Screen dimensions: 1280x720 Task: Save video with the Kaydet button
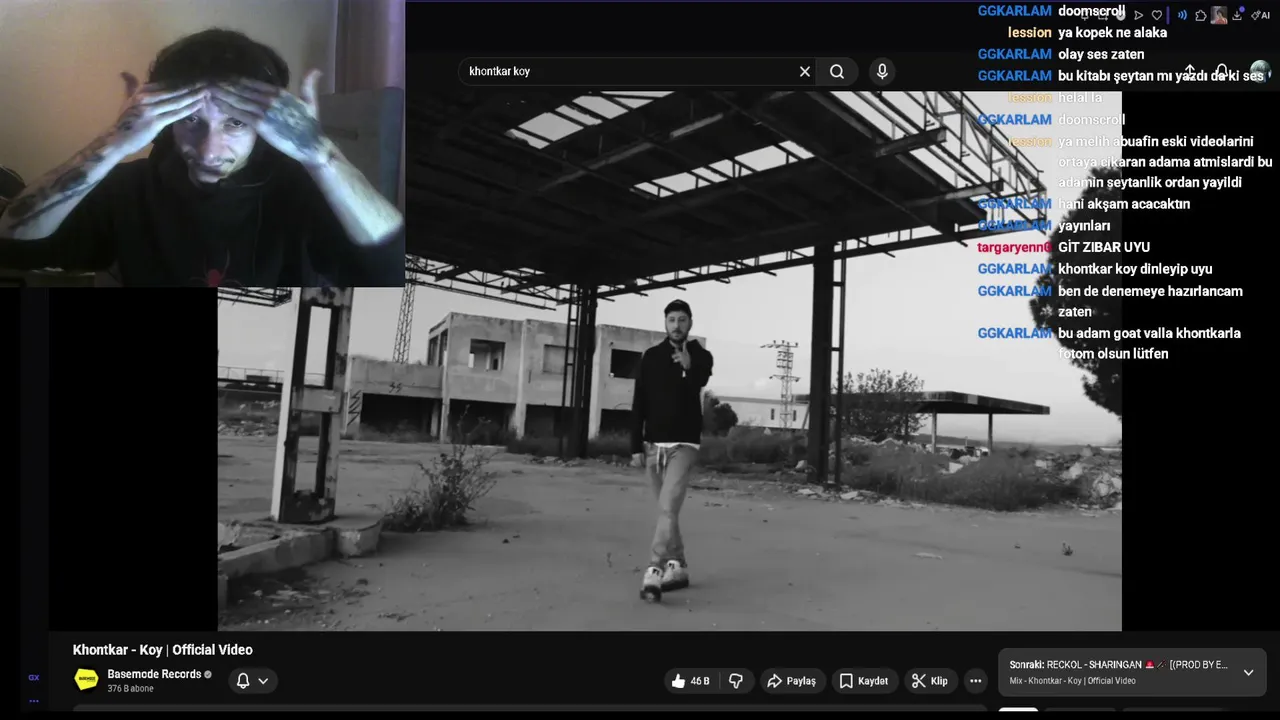pos(863,681)
